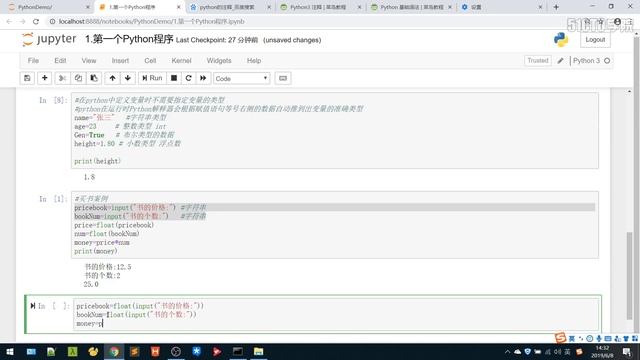
Task: Rename notebook via title 1.第一个Python程序
Action: 129,39
